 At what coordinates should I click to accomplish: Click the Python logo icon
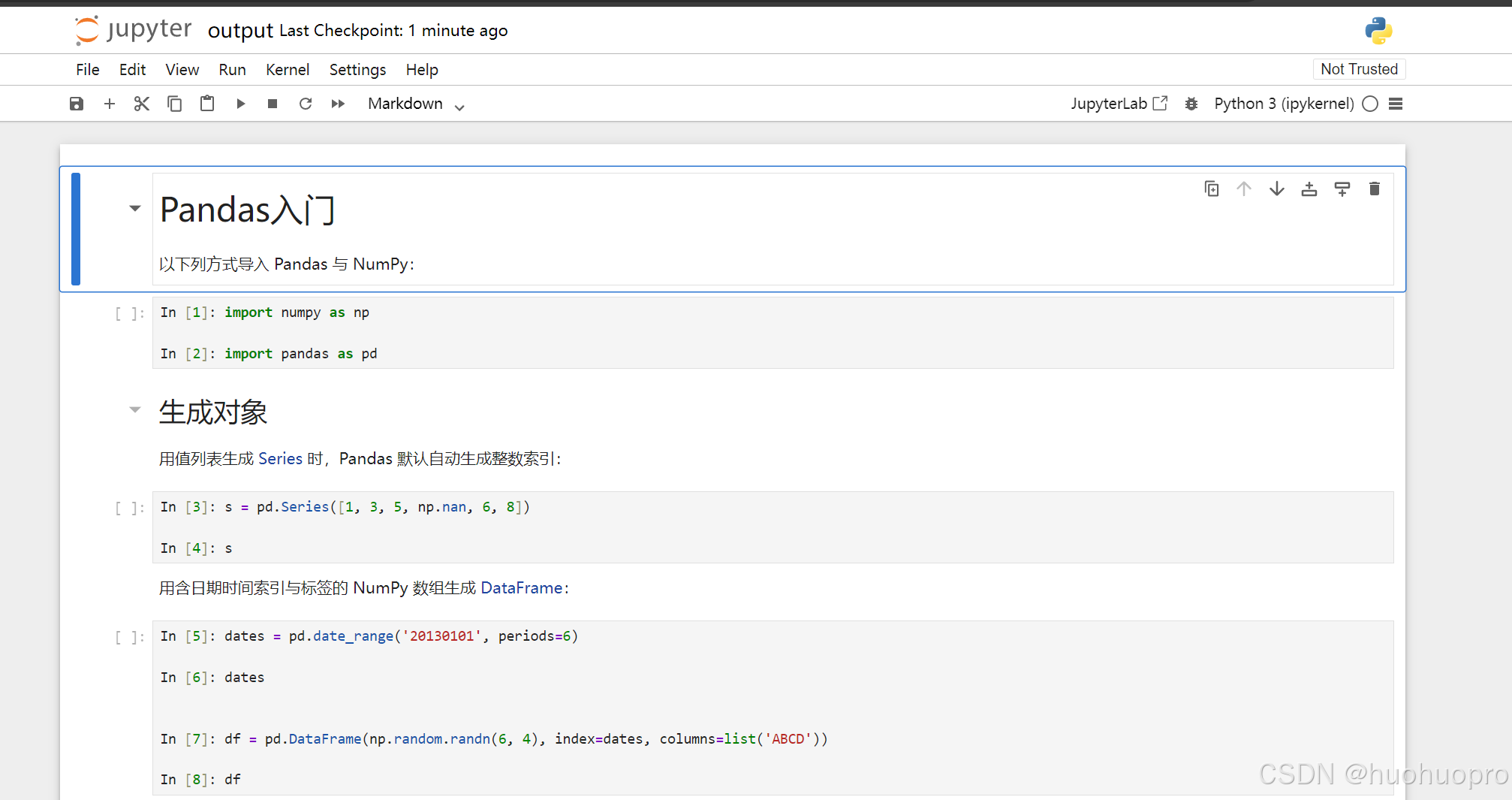(x=1378, y=31)
